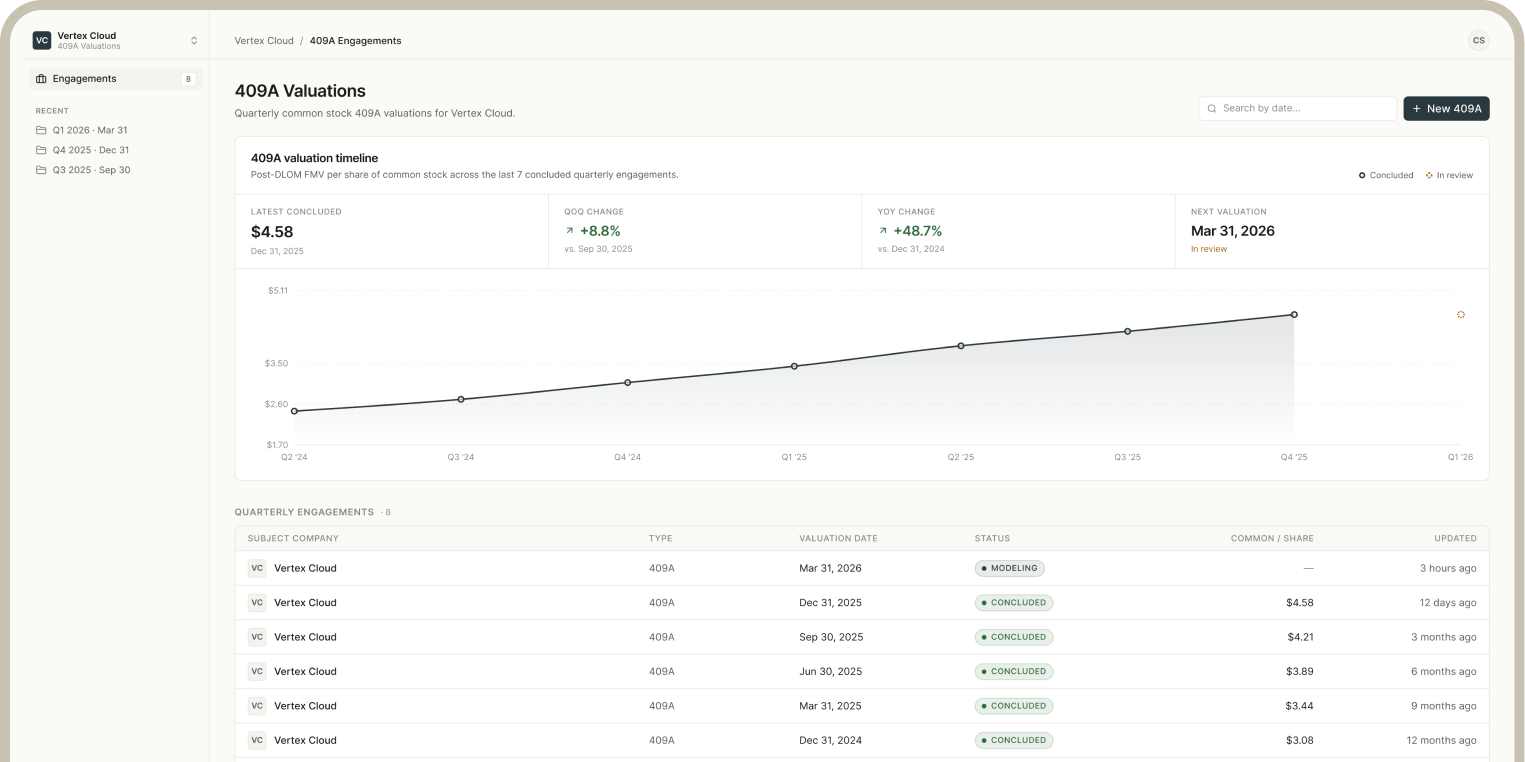The width and height of the screenshot is (1525, 762).
Task: Click VC icon in Sep 30, 2025 row
Action: pyautogui.click(x=257, y=637)
